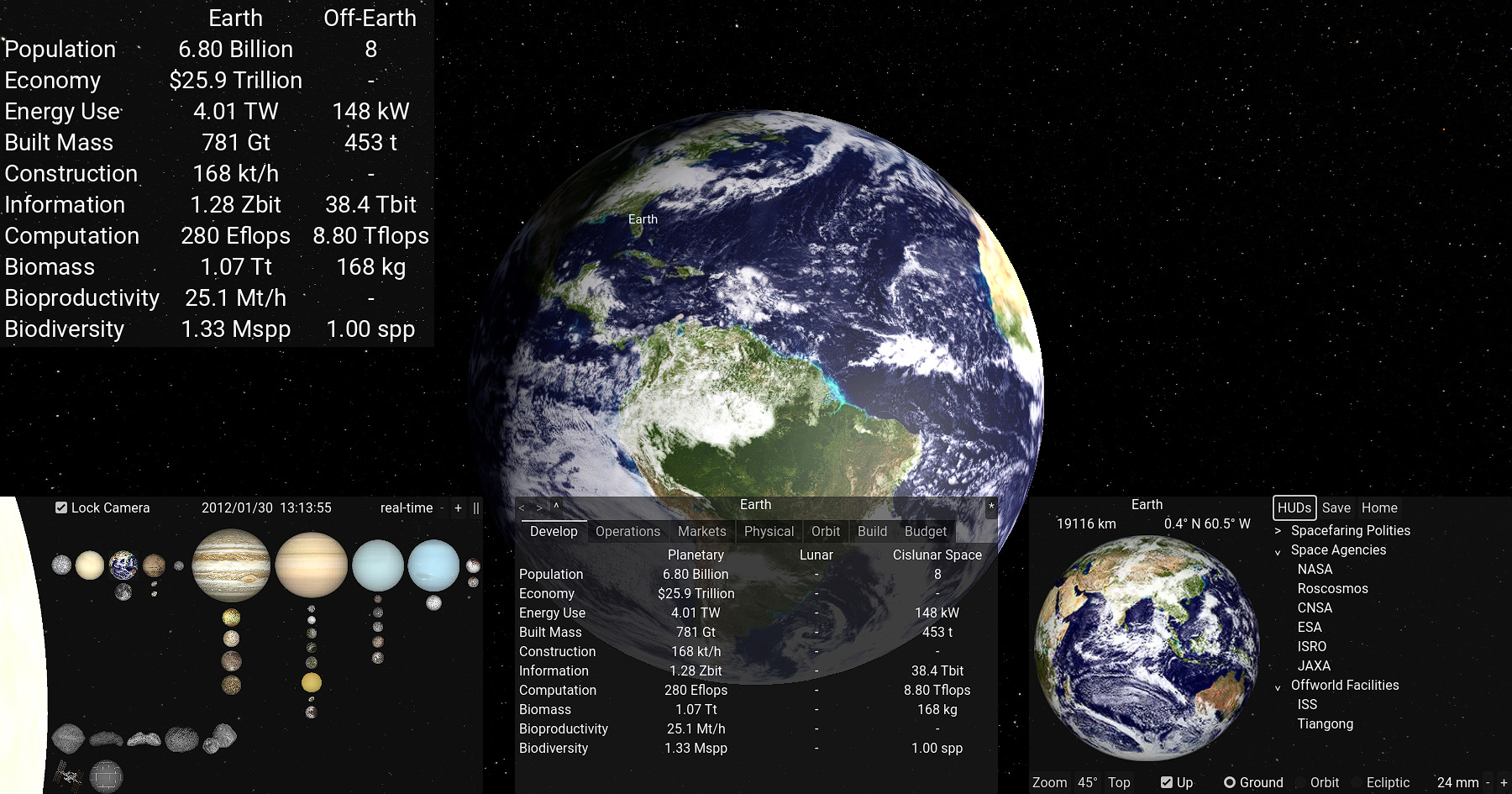The image size is (1512, 794).
Task: Navigate back with the left arrow in Earth panel
Action: (522, 507)
